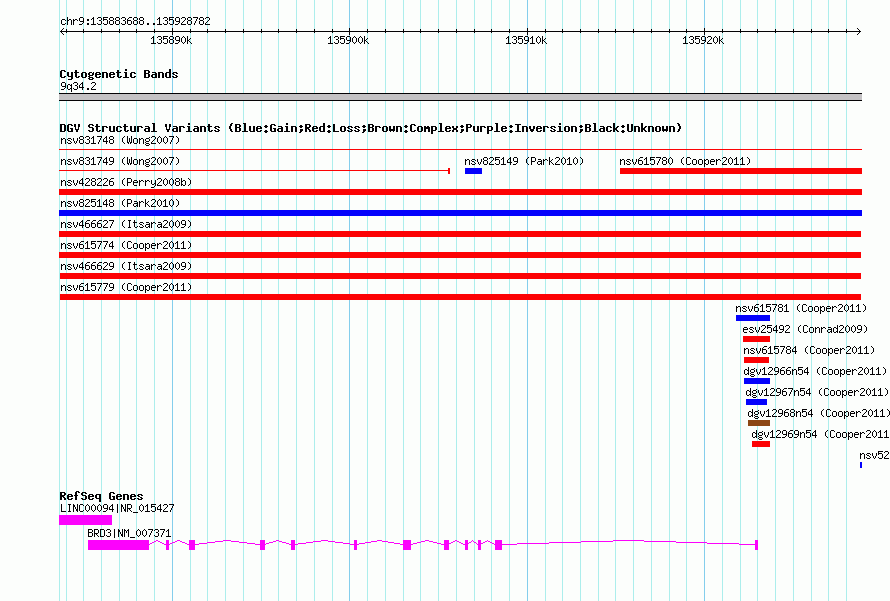Click the nsv466627 (Itsara2009) label

coord(126,224)
